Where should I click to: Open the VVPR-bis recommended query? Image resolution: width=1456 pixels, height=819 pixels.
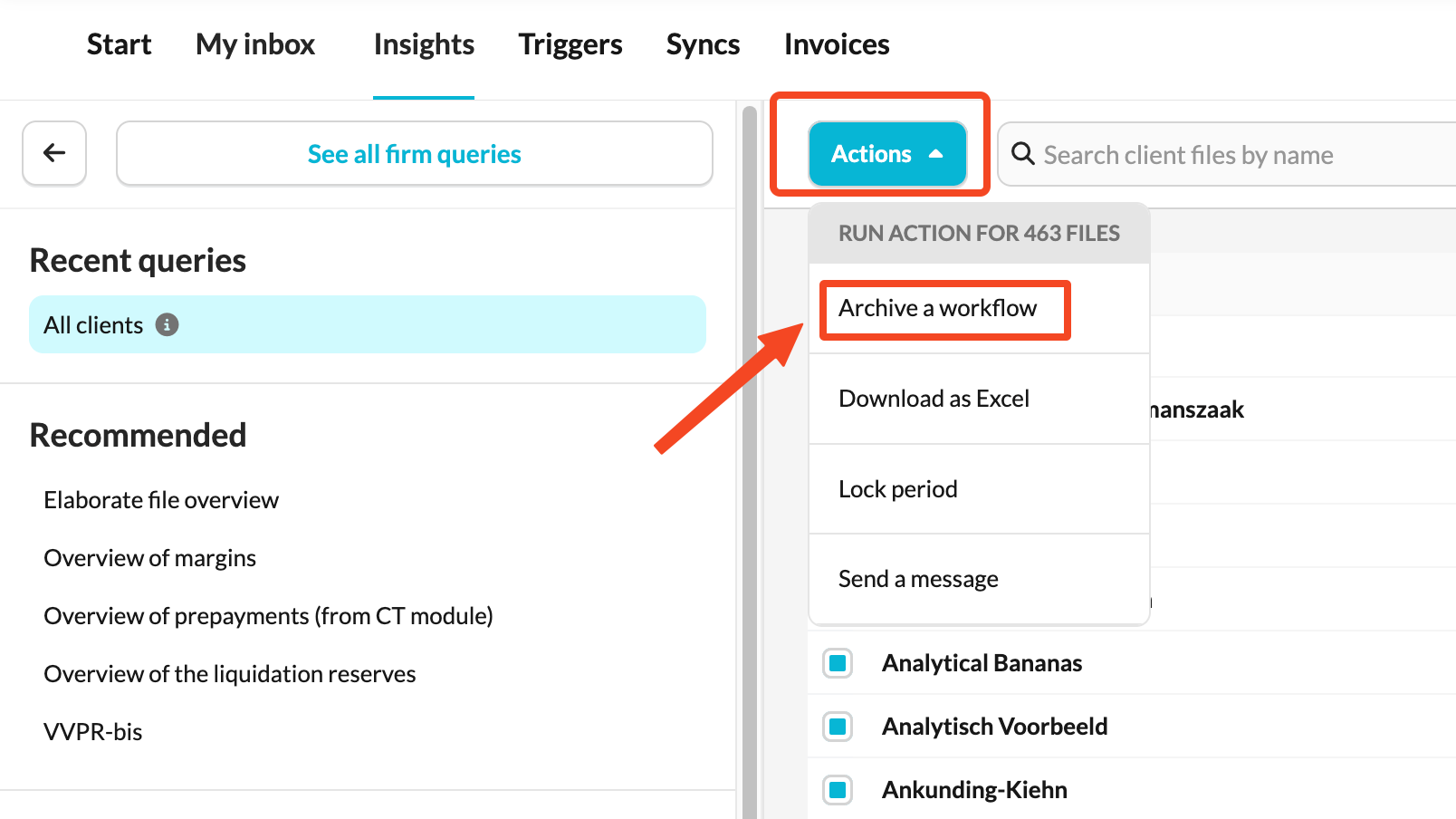click(x=93, y=732)
